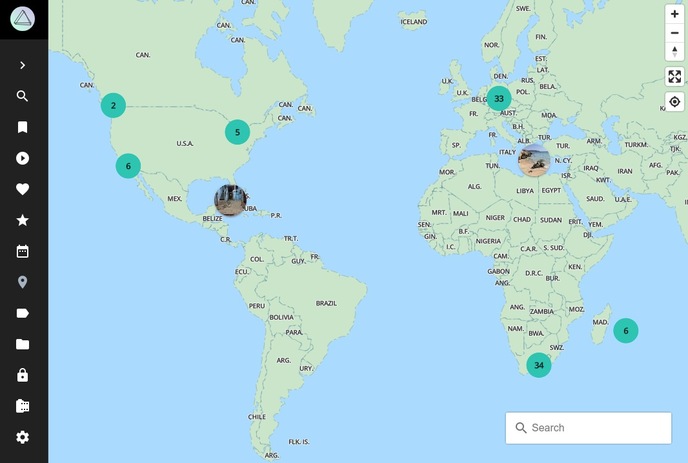
Task: Open Favorites via the heart icon
Action: (x=23, y=189)
